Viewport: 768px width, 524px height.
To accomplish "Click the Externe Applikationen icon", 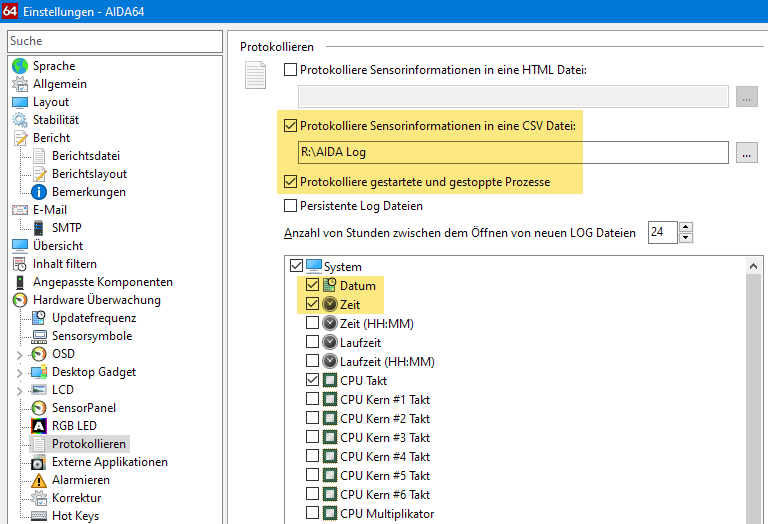I will (39, 462).
